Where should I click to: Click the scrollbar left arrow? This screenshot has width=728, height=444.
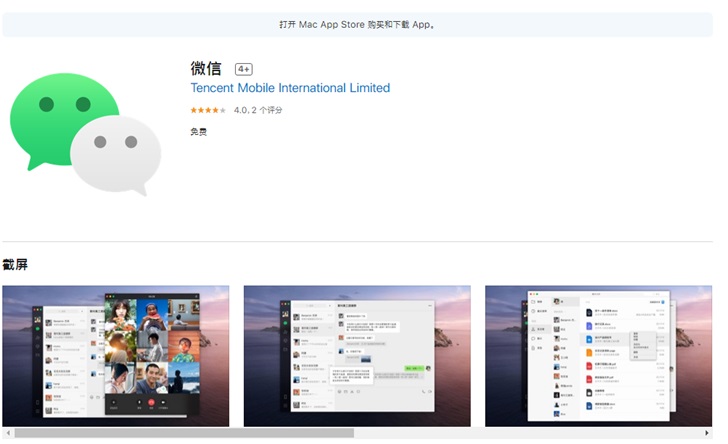click(x=7, y=433)
